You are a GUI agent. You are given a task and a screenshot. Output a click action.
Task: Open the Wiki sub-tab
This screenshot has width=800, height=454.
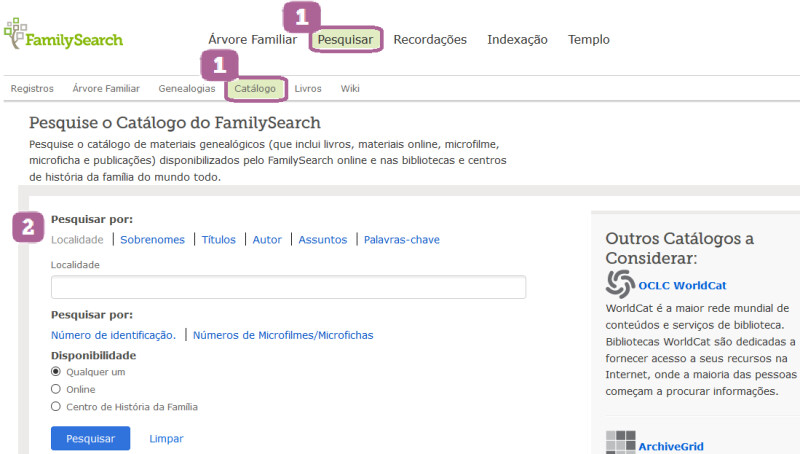point(350,89)
